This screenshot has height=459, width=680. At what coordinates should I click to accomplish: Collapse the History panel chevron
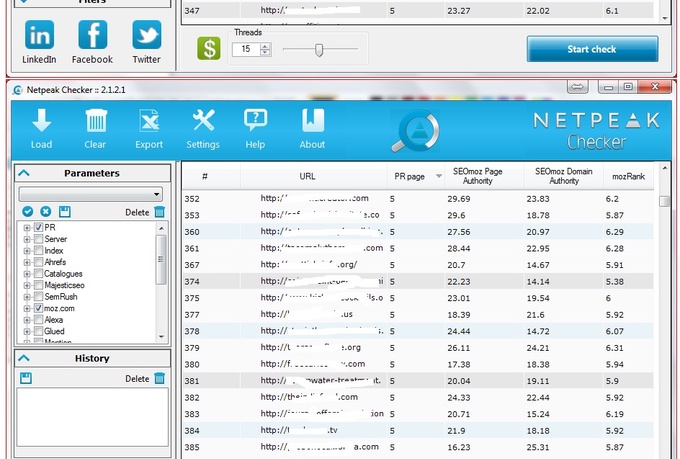[x=24, y=358]
